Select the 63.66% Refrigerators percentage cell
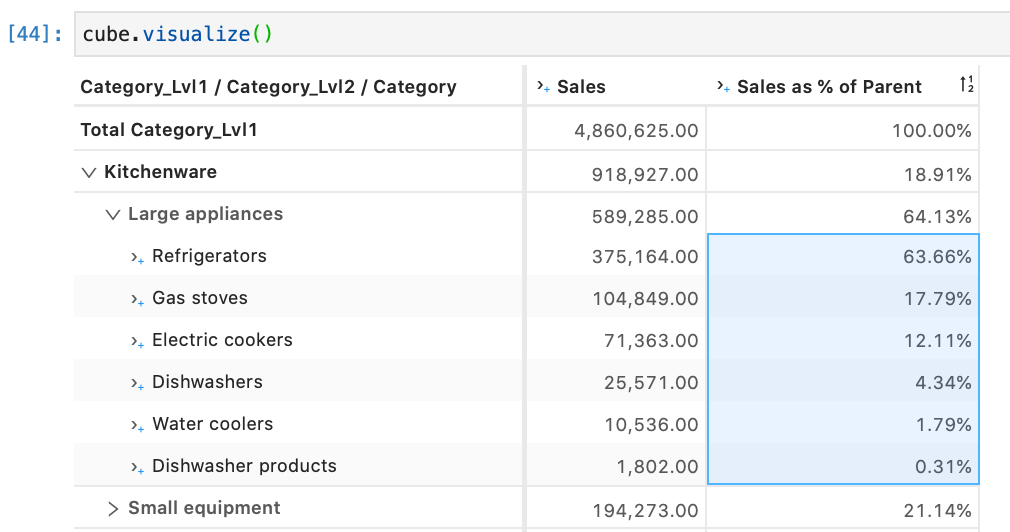 click(937, 257)
